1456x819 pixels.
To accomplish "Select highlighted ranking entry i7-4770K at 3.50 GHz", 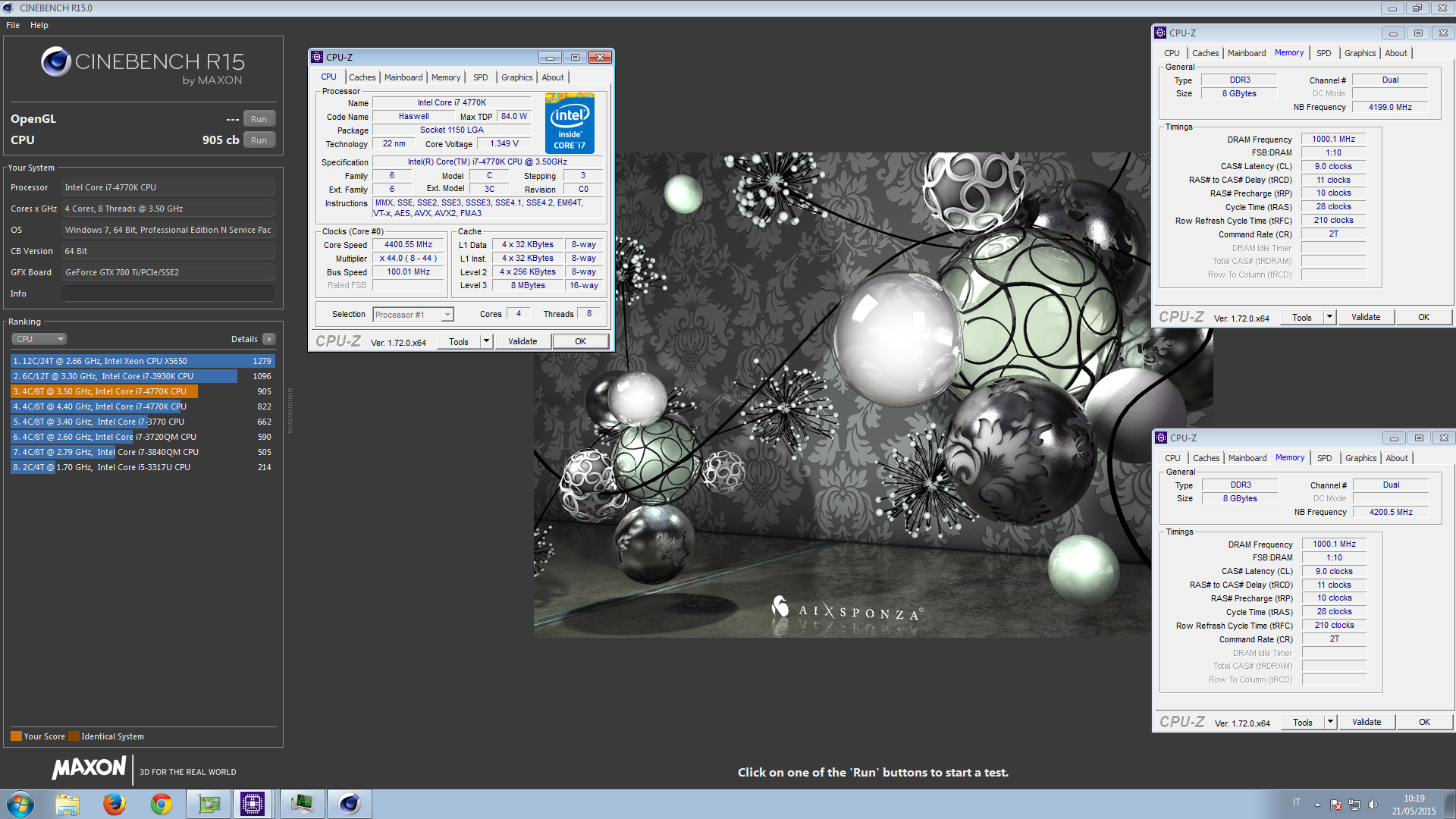I will 143,391.
